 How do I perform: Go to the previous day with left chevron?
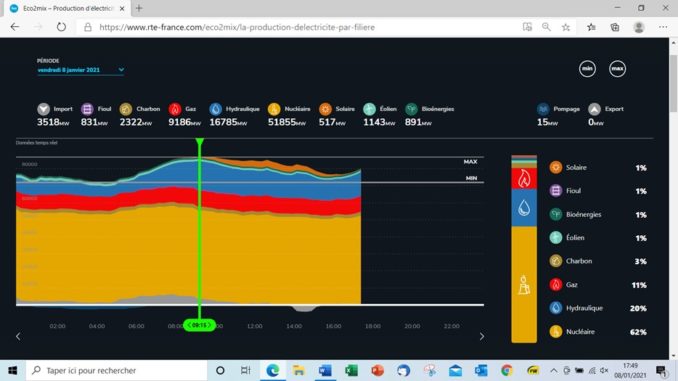point(18,336)
